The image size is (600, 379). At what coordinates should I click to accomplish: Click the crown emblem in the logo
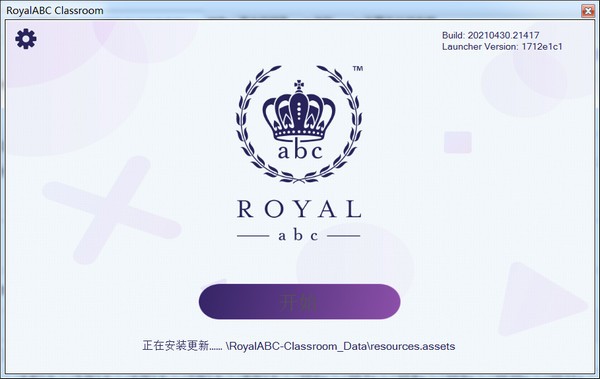299,111
